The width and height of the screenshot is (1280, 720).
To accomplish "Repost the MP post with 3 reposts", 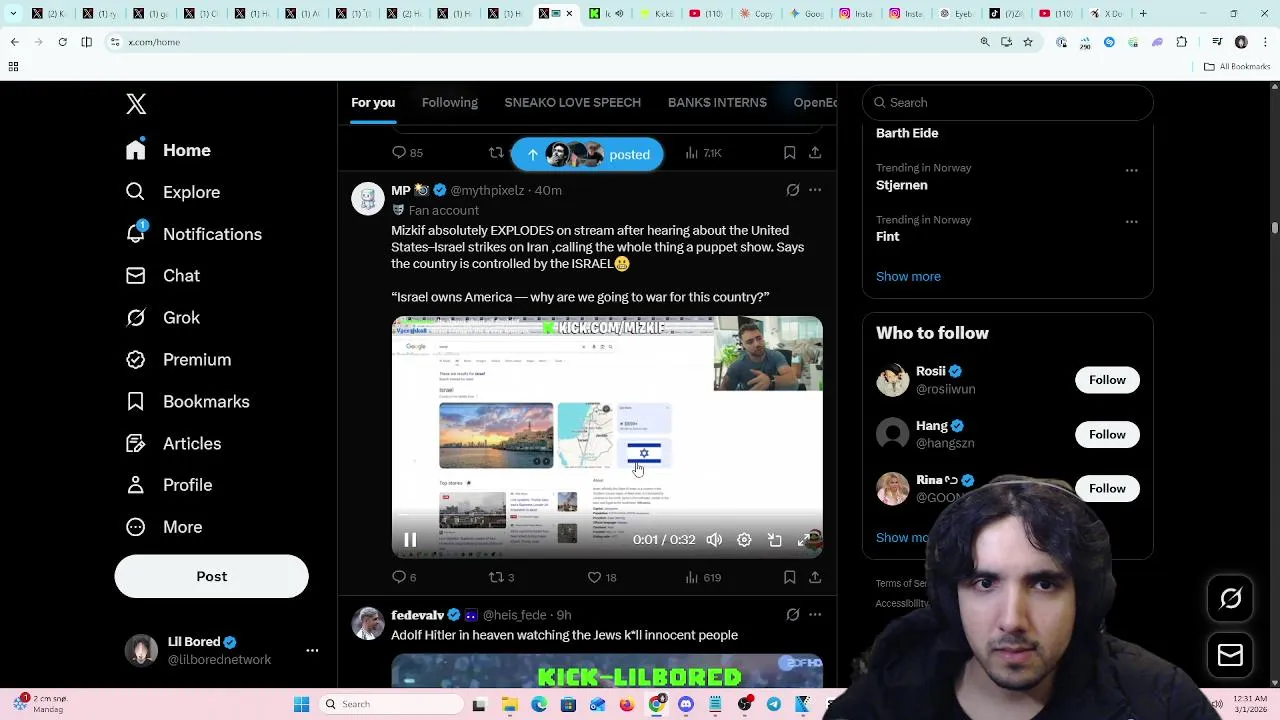I will (x=501, y=577).
